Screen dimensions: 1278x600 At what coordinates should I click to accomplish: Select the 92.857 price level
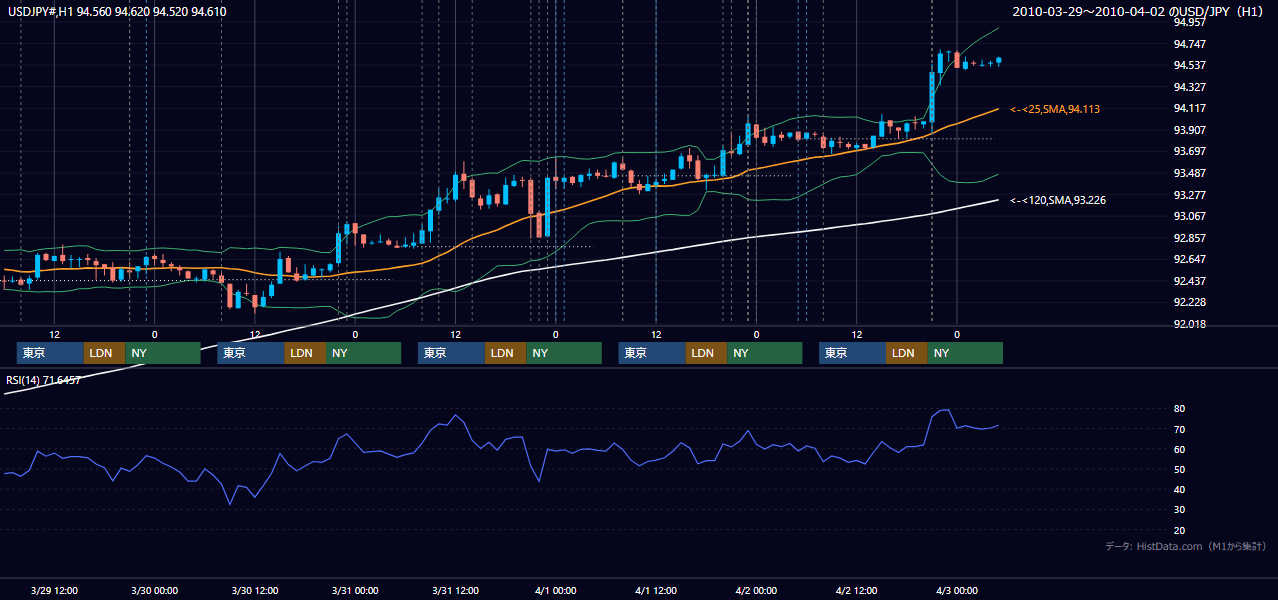point(1188,238)
